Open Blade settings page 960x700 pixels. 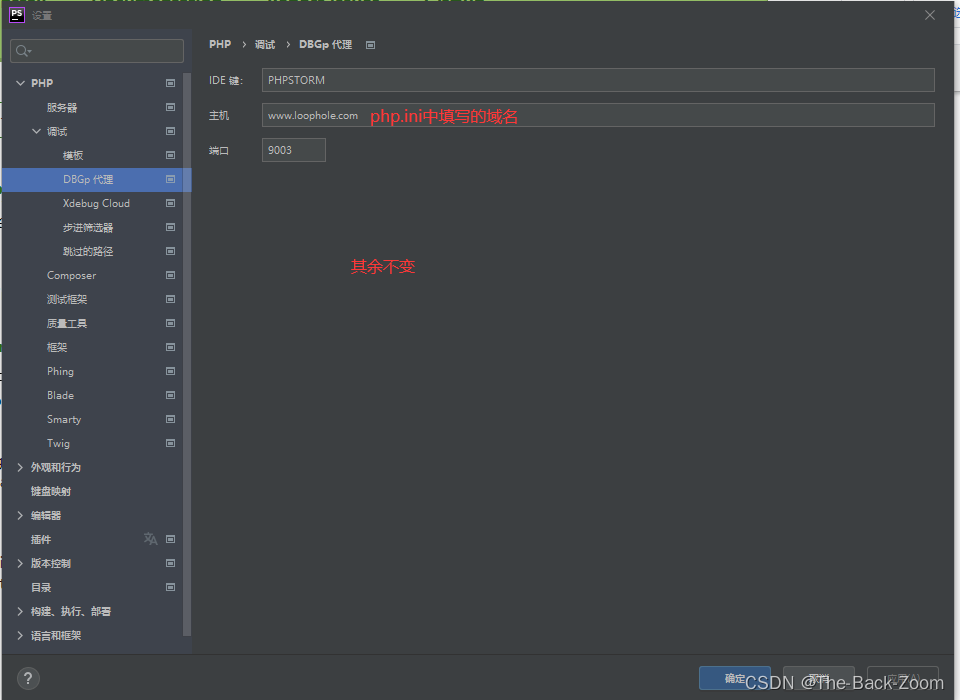click(x=60, y=395)
